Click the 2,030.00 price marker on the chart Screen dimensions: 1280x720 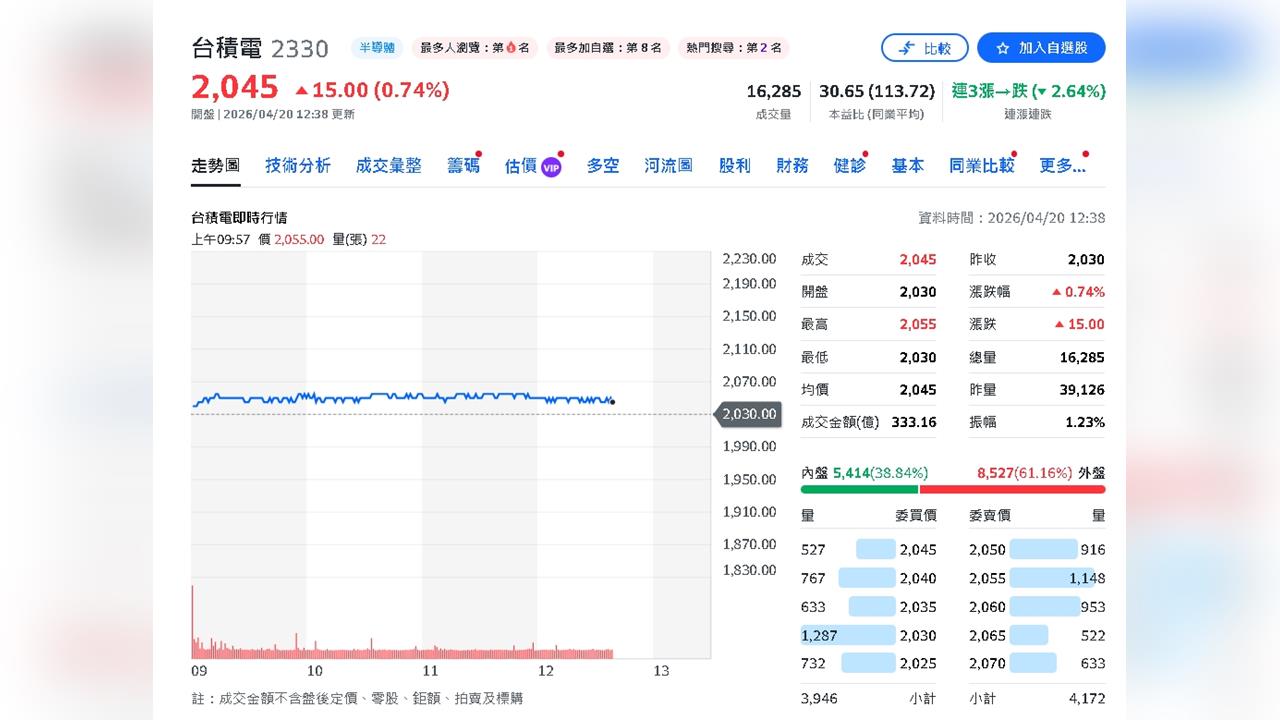[748, 413]
